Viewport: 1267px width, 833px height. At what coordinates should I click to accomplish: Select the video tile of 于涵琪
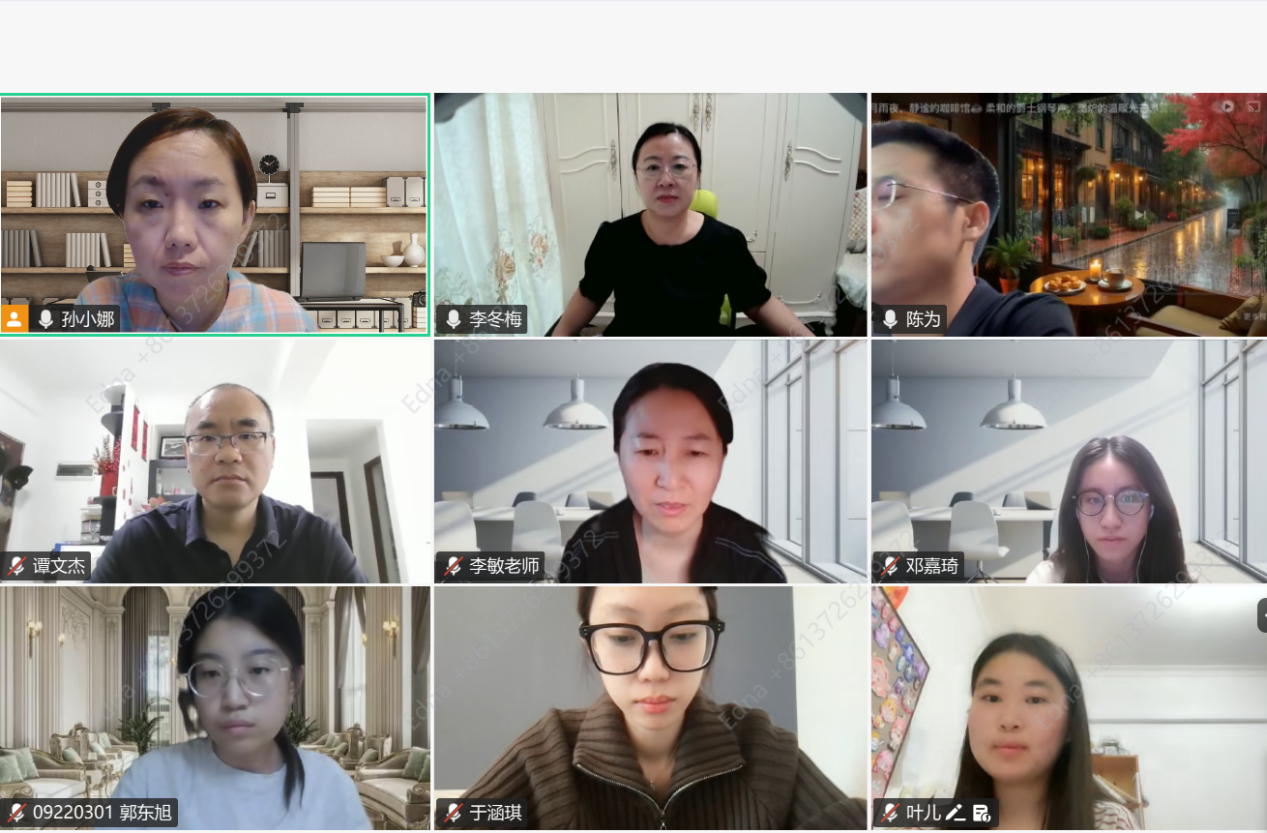pyautogui.click(x=651, y=707)
